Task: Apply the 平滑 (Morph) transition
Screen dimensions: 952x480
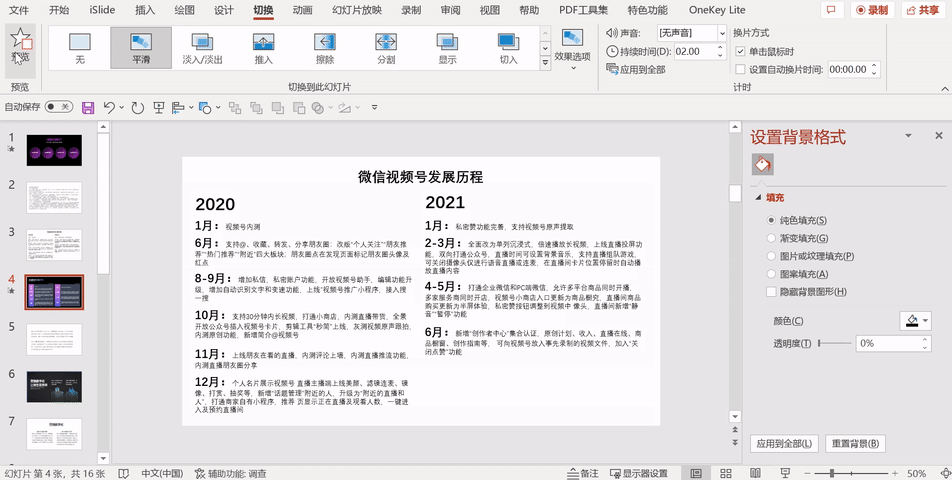Action: [x=141, y=48]
